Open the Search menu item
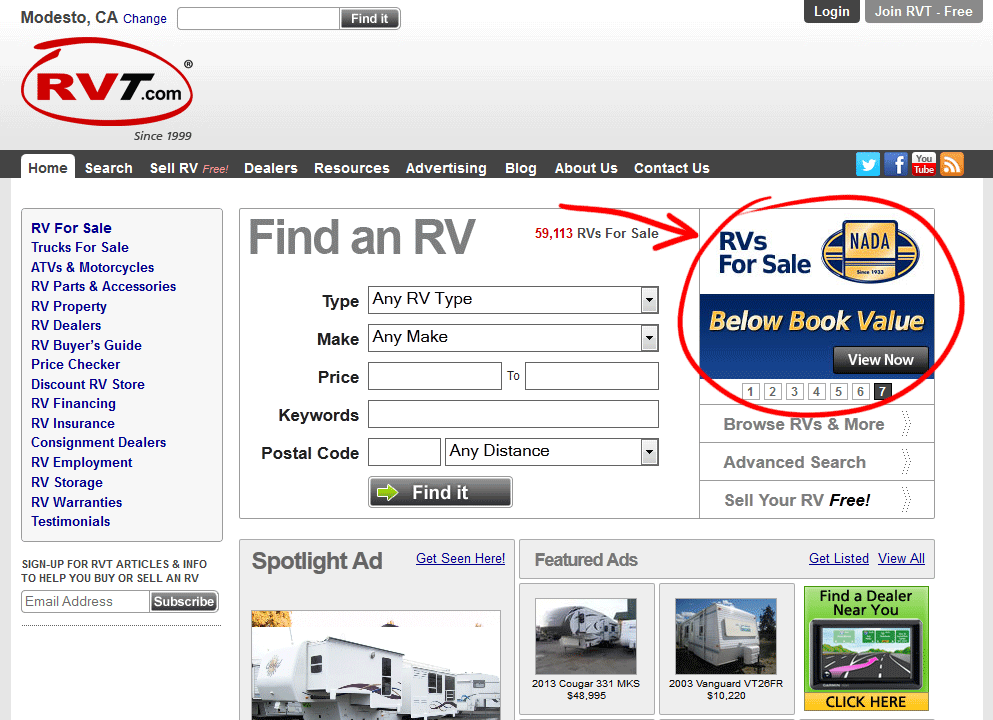993x720 pixels. pyautogui.click(x=108, y=168)
